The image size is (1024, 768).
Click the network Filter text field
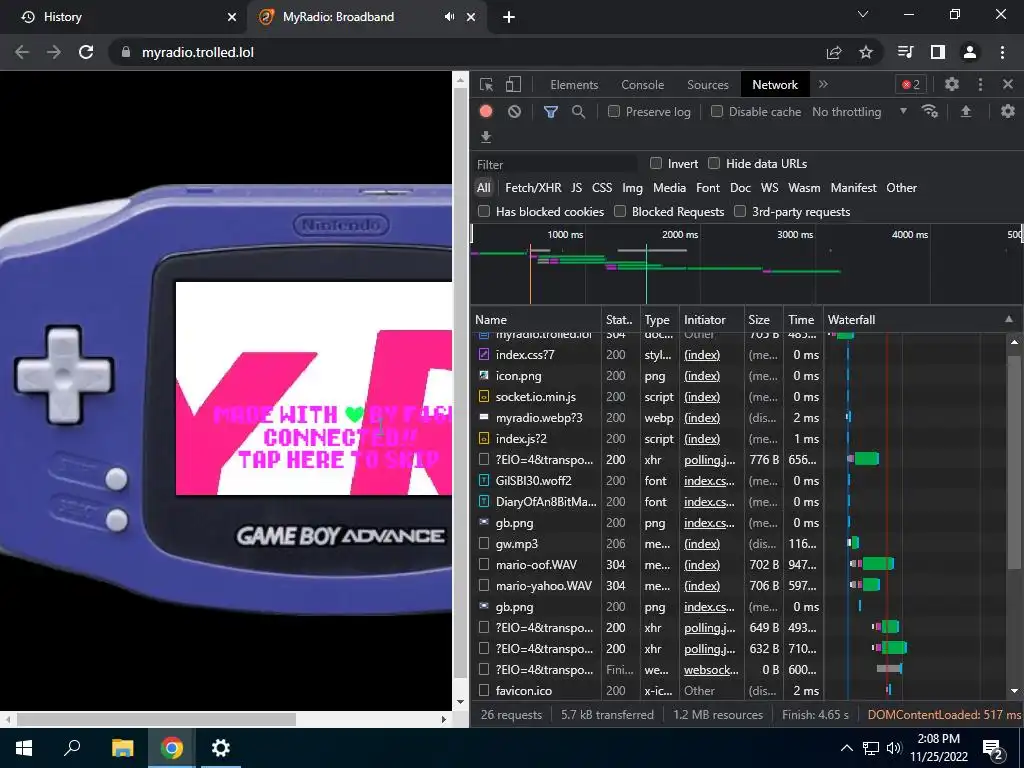555,165
